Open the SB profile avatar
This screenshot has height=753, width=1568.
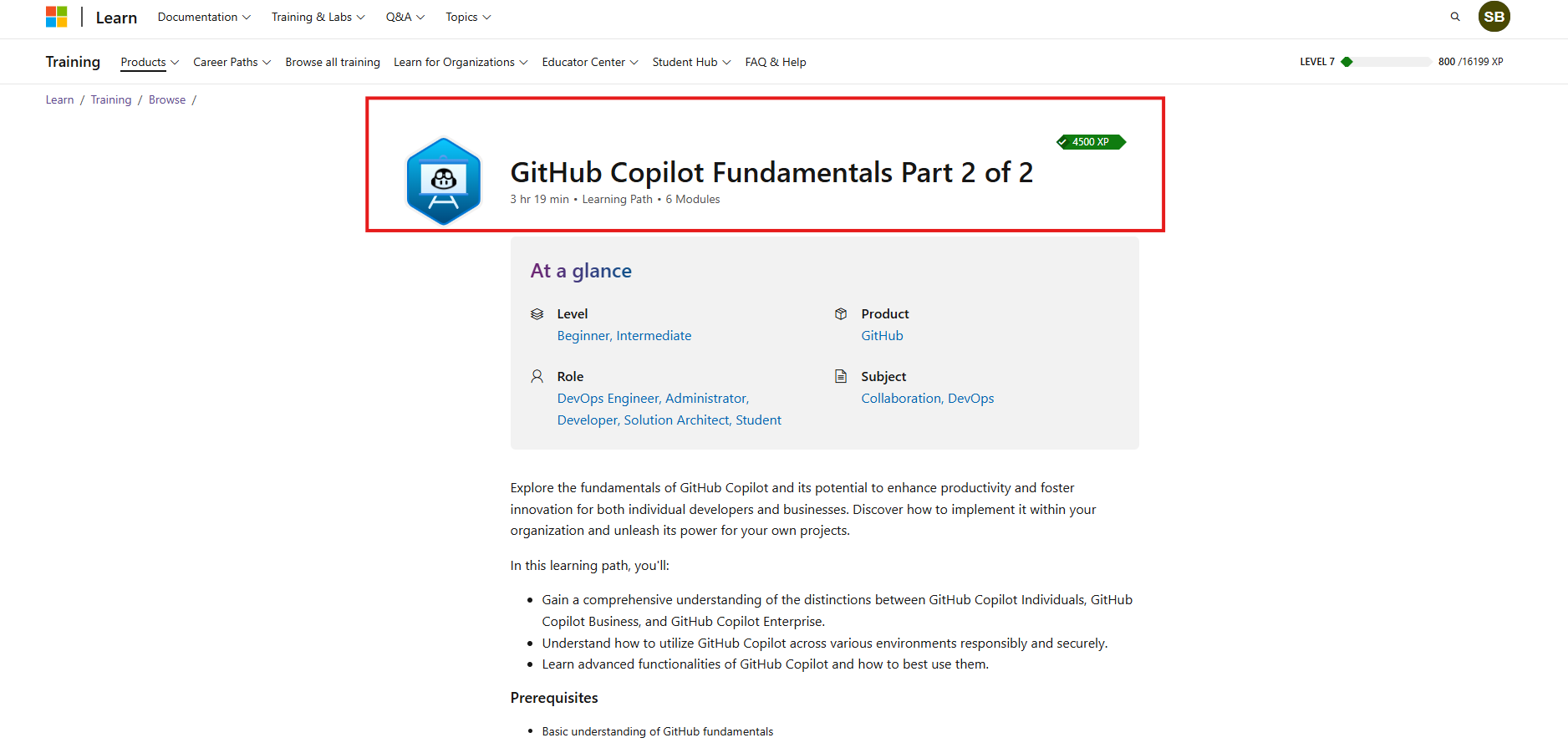[x=1494, y=16]
